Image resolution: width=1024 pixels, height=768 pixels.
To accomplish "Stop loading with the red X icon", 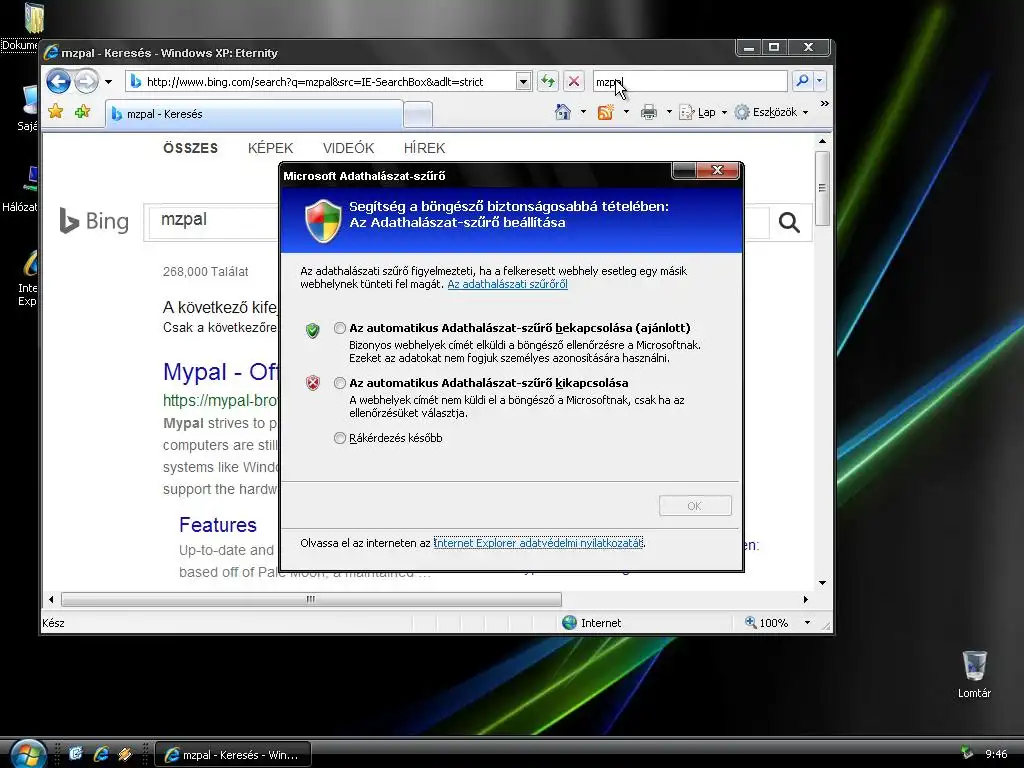I will (x=573, y=82).
